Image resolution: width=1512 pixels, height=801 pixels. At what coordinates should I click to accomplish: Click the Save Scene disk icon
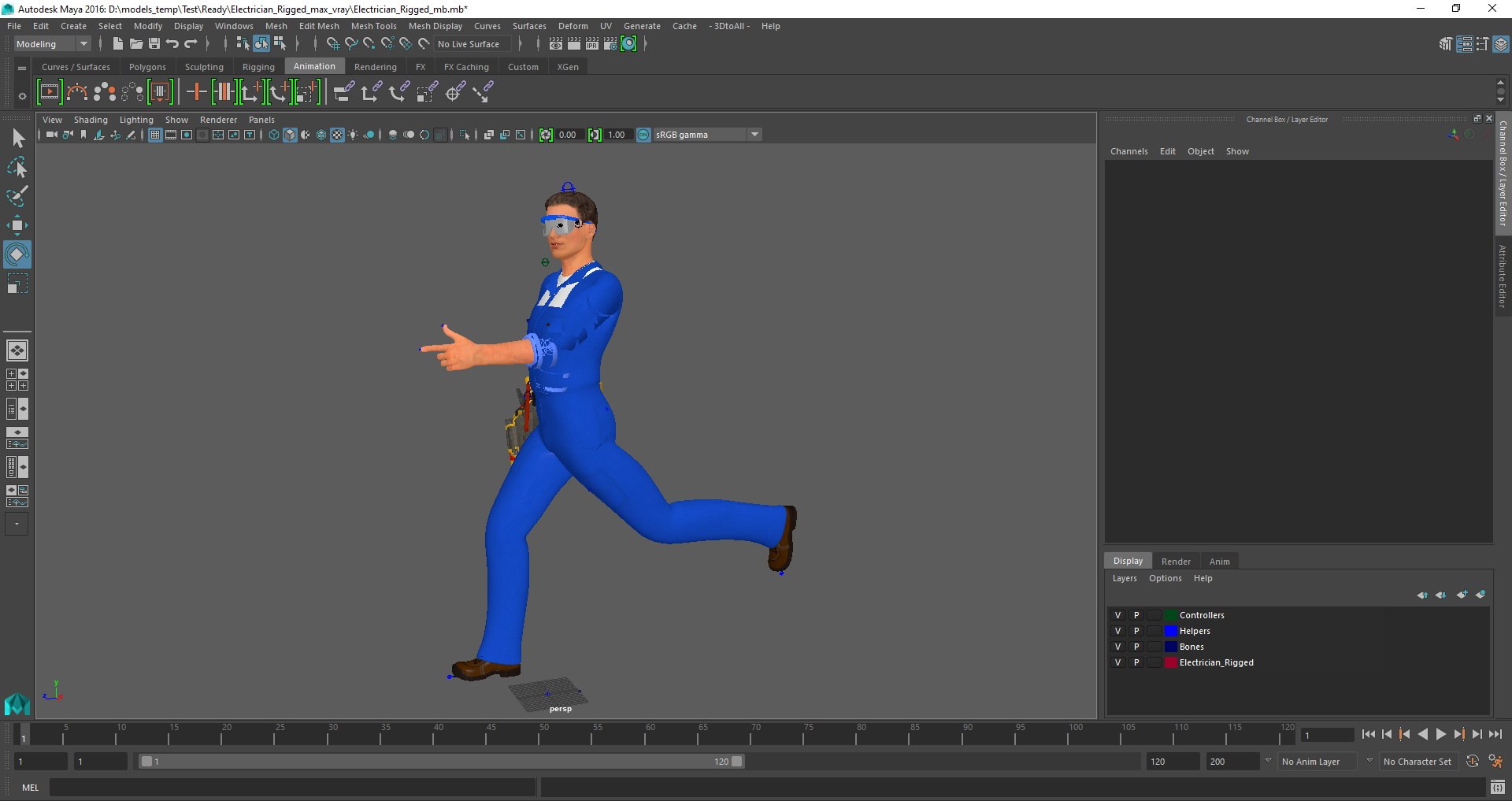(x=154, y=44)
